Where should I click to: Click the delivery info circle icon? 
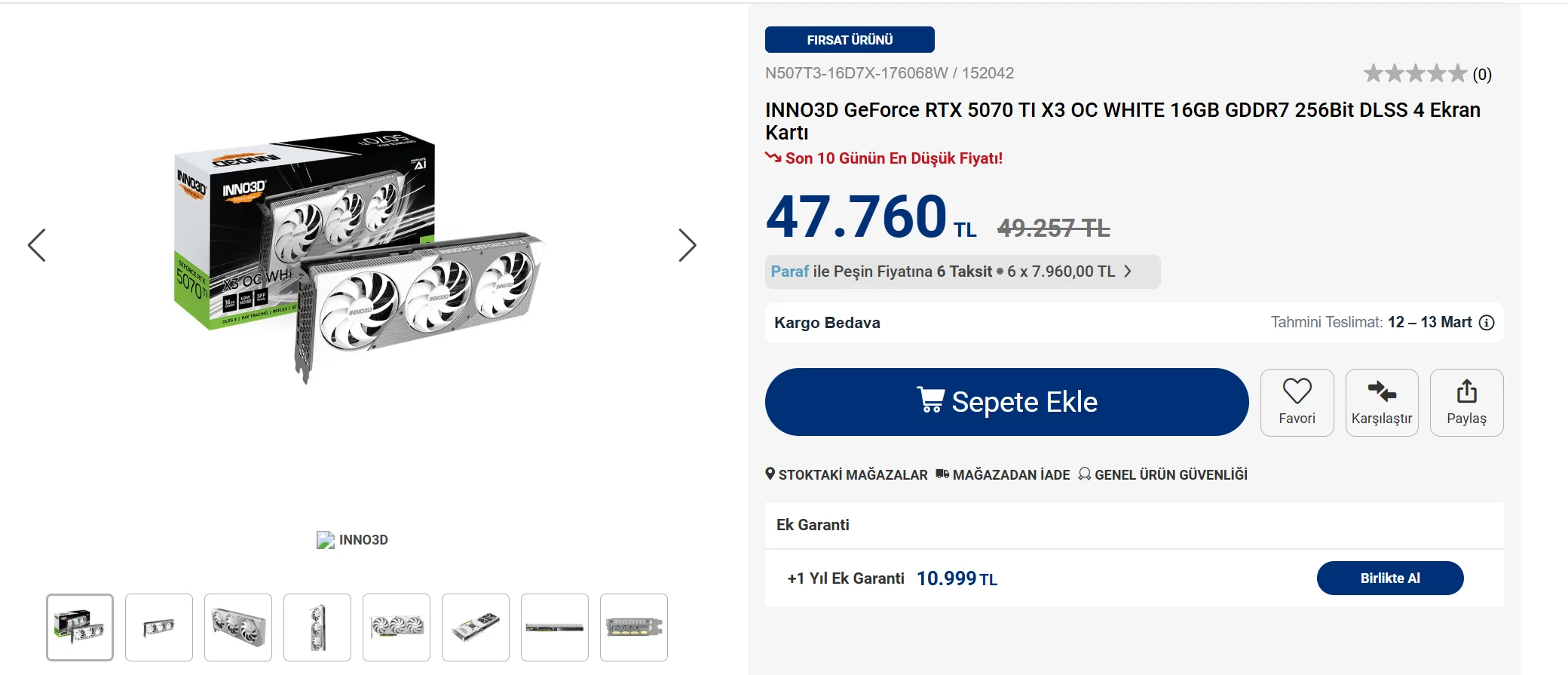pos(1487,323)
